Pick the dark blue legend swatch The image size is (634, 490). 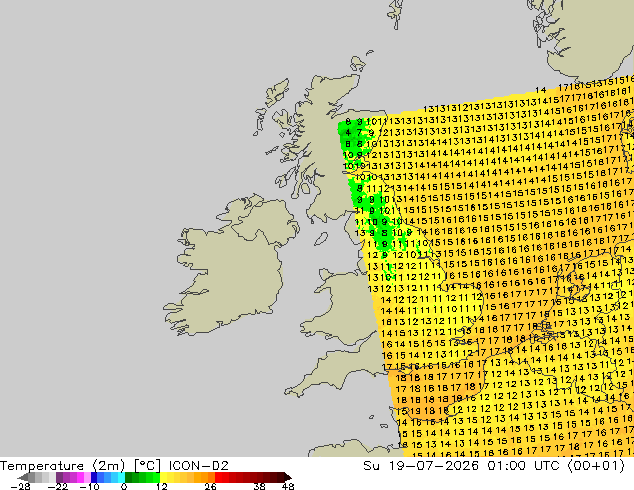94,477
